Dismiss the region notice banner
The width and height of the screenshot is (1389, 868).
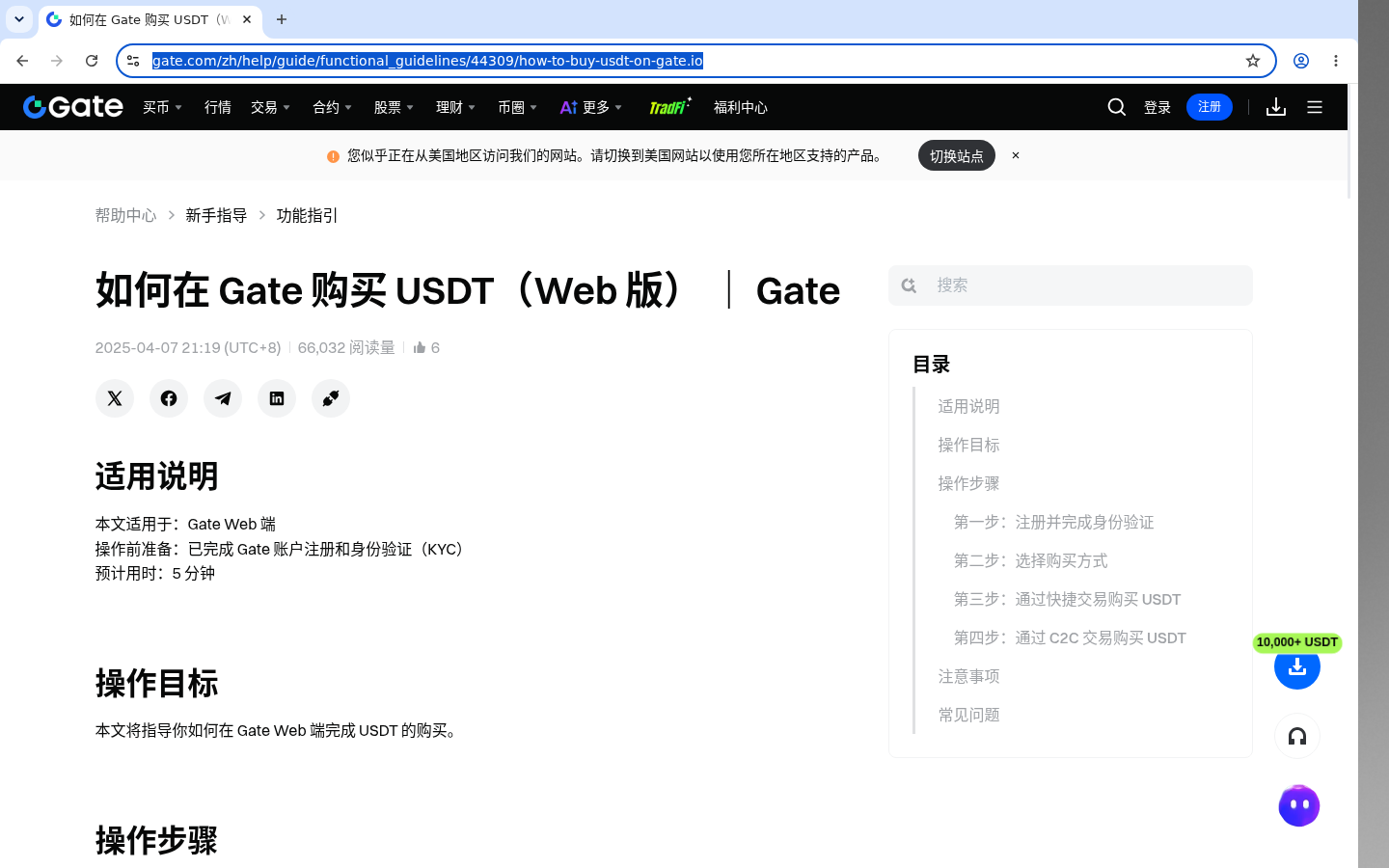tap(1016, 155)
